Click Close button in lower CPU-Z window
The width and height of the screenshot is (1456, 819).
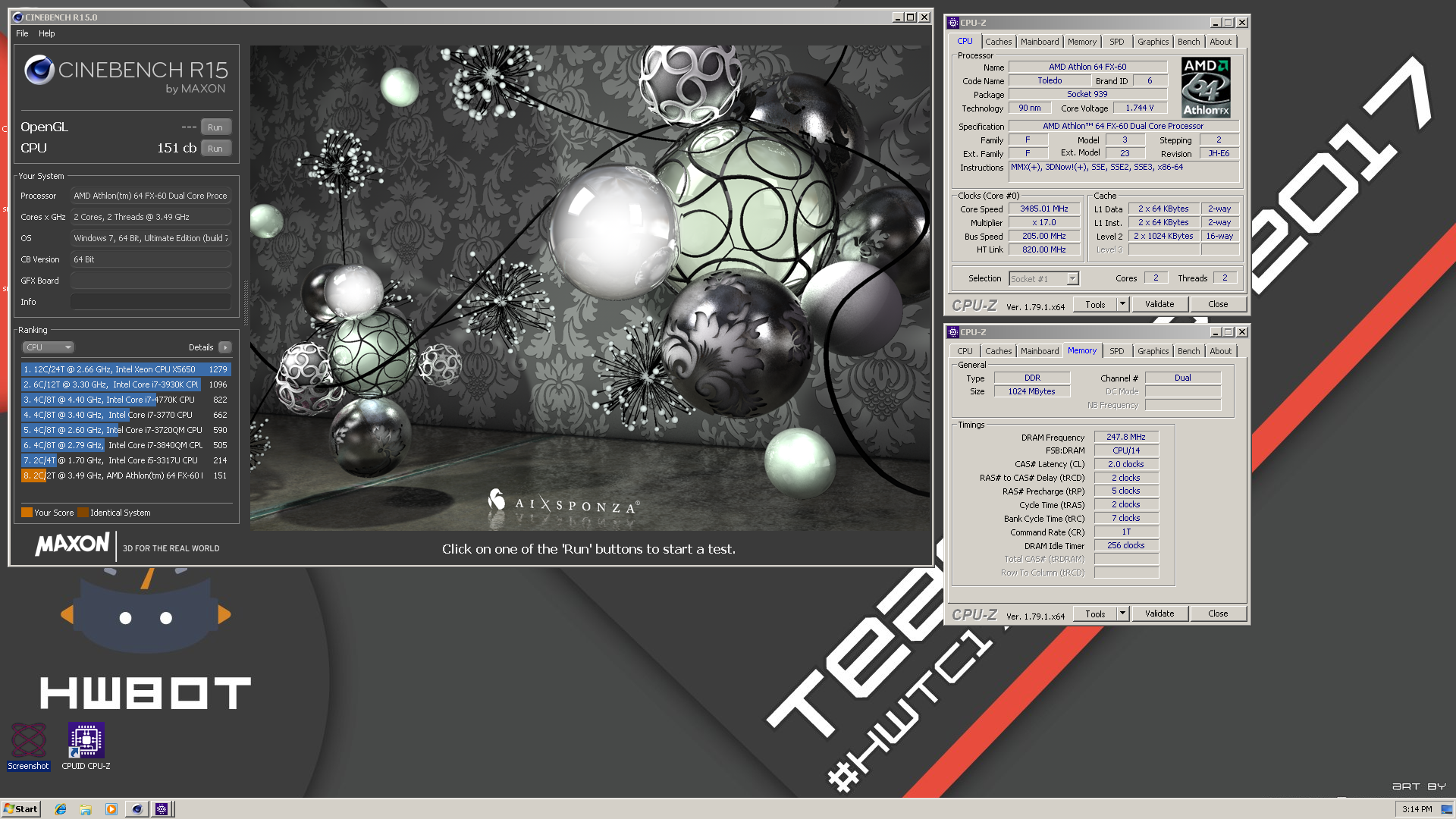1218,613
